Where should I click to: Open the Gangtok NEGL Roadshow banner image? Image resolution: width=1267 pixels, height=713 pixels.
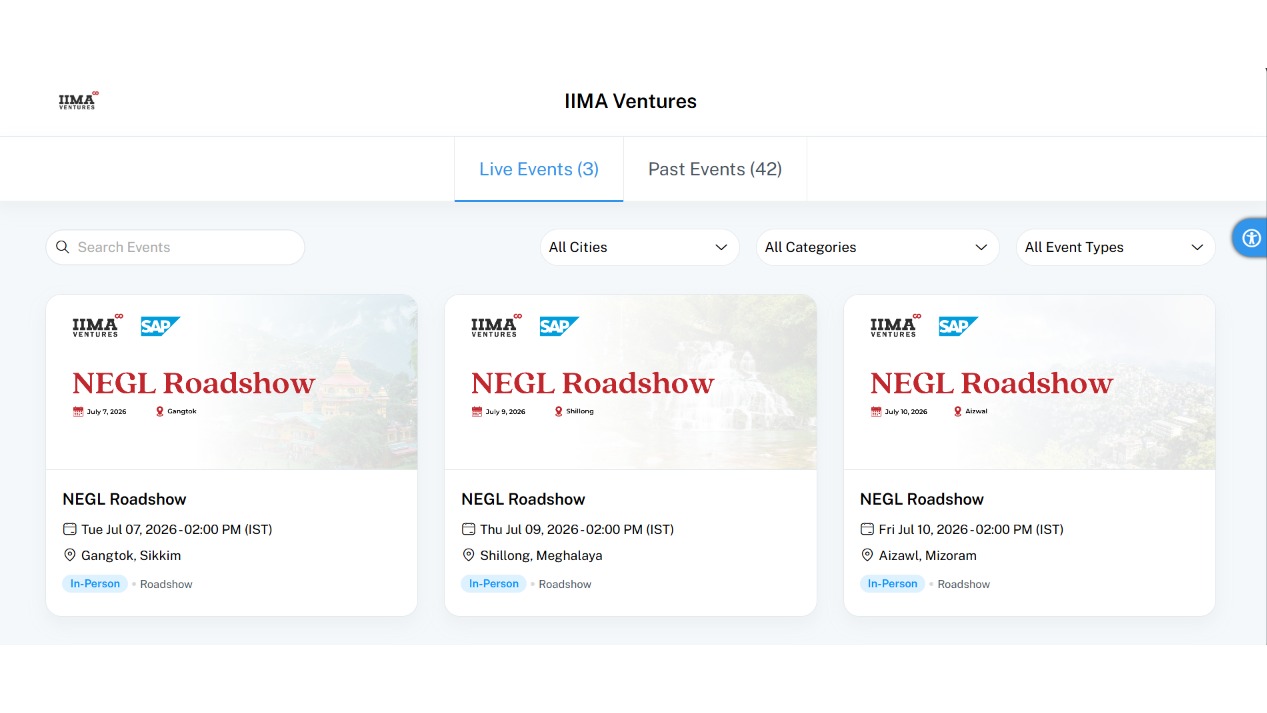tap(232, 382)
